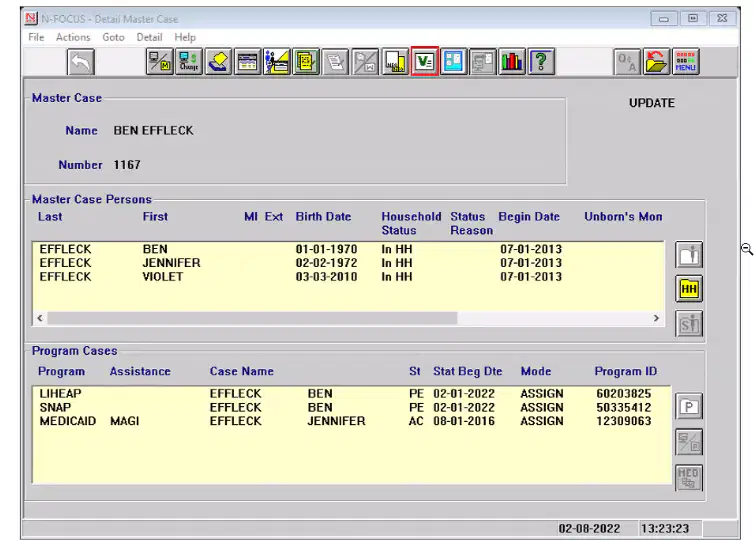Click Program ID 12309063
Viewport: 754px width, 541px height.
pyautogui.click(x=624, y=421)
